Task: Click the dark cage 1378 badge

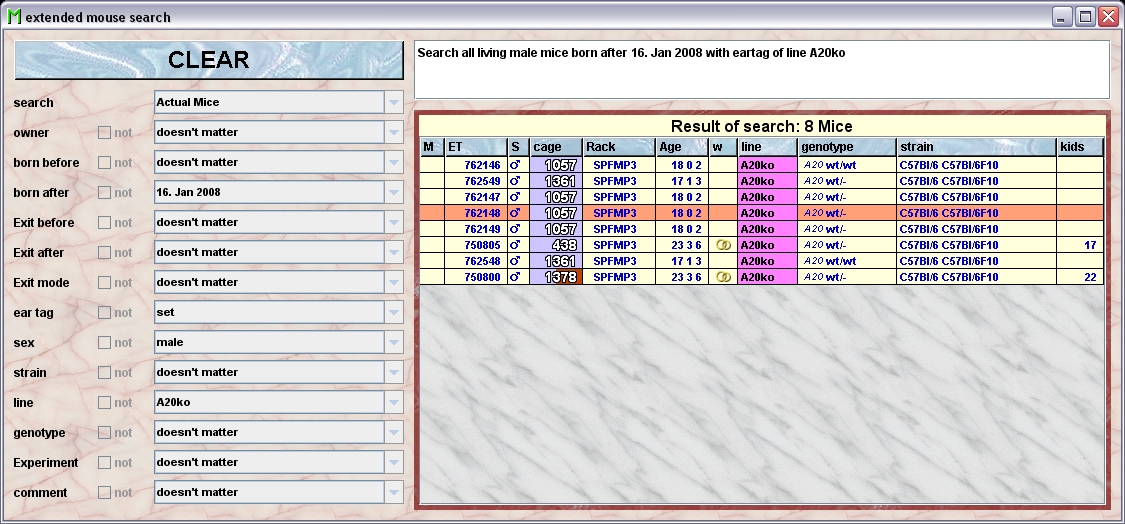Action: tap(556, 277)
